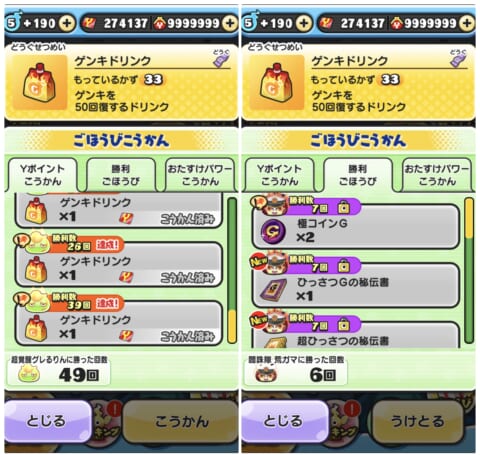Tap ゲンキドリンク item image in left description panel
The image size is (480, 455).
click(x=39, y=82)
